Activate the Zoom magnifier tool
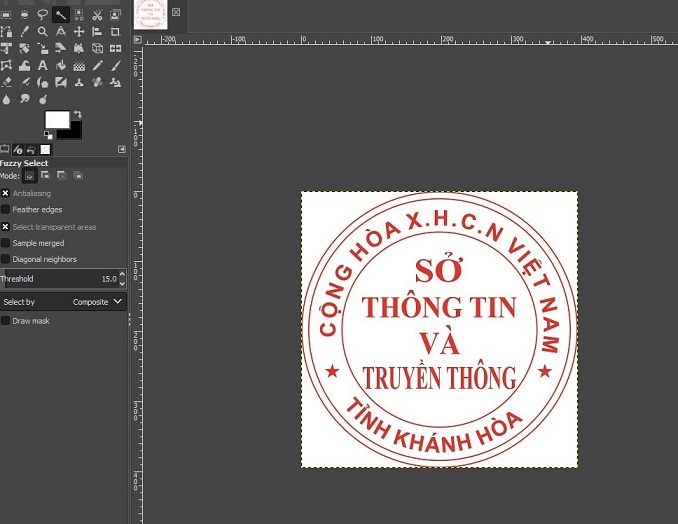 [x=42, y=31]
